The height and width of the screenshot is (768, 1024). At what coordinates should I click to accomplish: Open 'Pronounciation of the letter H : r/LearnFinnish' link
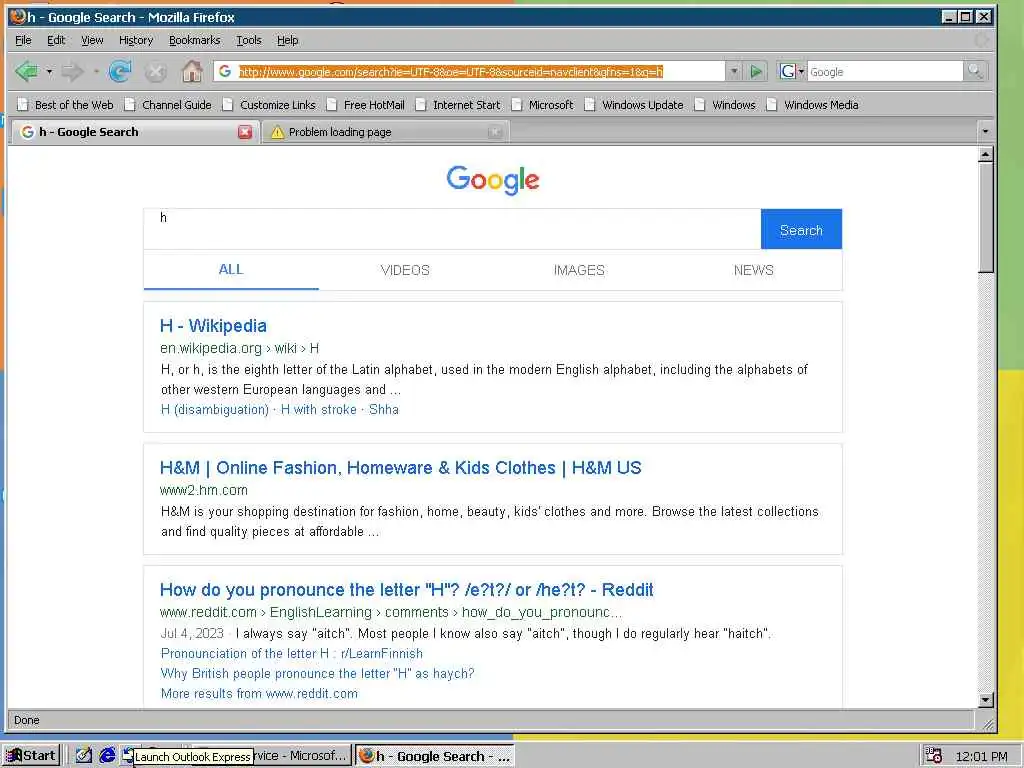[x=292, y=654]
